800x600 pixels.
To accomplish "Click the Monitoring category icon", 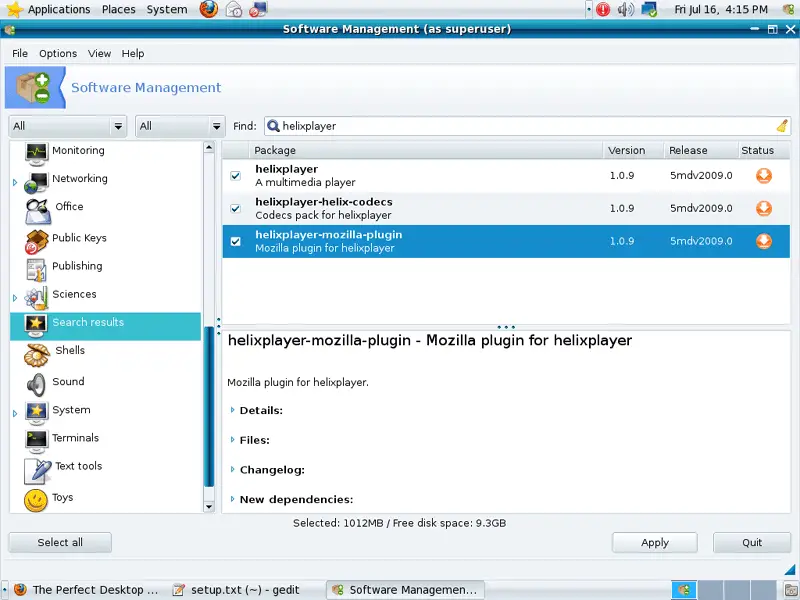I will [36, 153].
